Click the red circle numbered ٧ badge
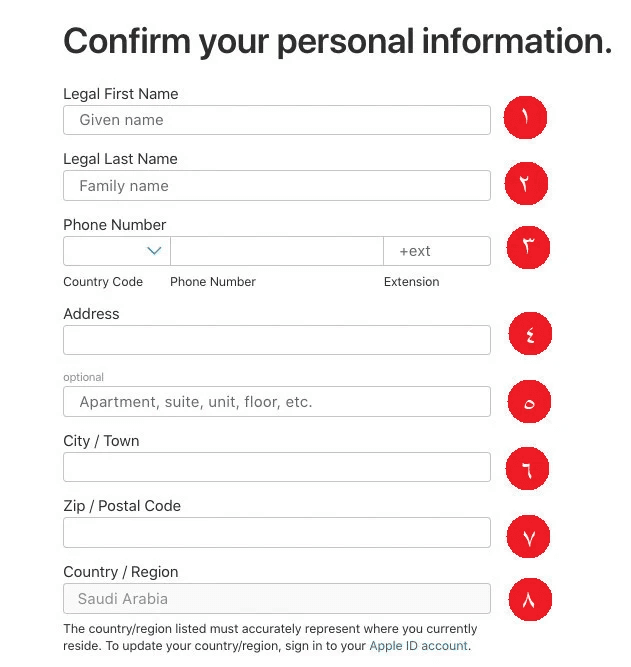631x667 pixels. (x=529, y=536)
